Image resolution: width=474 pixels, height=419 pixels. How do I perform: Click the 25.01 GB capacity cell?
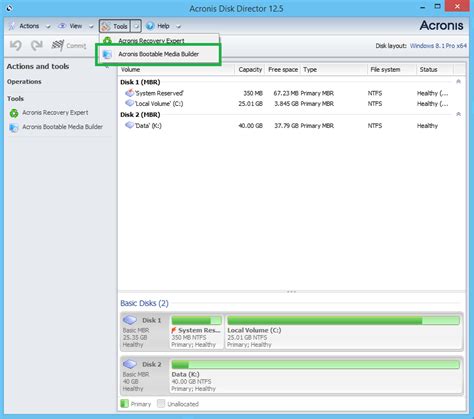tap(251, 104)
